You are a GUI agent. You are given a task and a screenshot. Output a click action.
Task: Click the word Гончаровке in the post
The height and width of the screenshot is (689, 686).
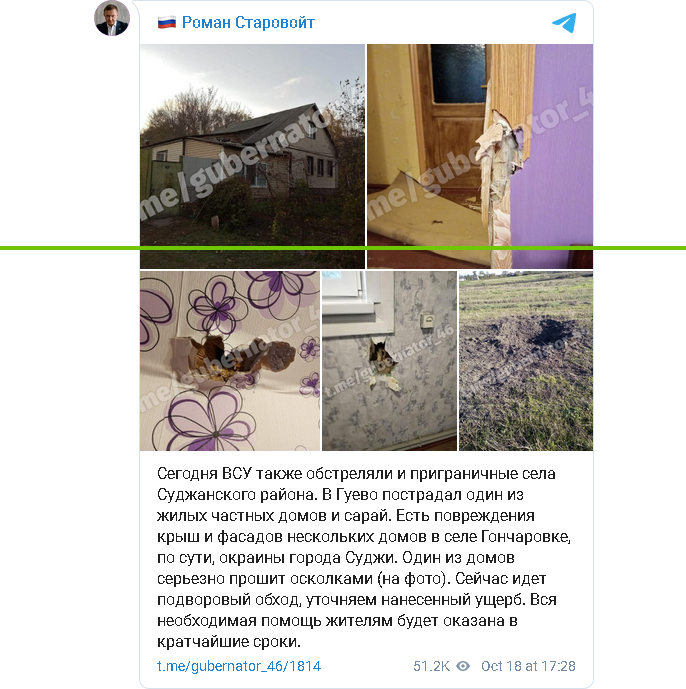tap(526, 537)
